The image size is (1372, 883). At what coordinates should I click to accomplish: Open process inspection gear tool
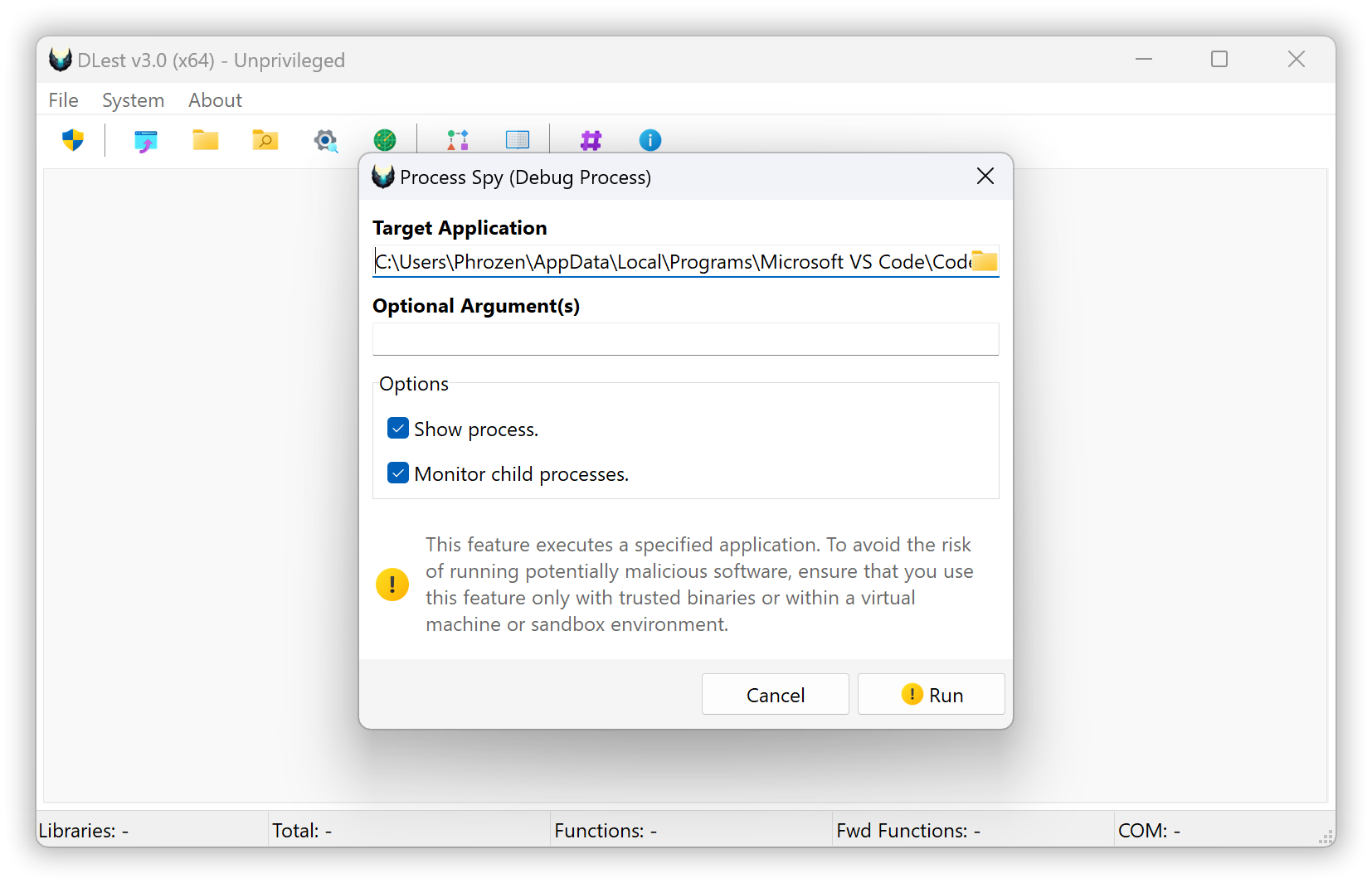pos(325,140)
